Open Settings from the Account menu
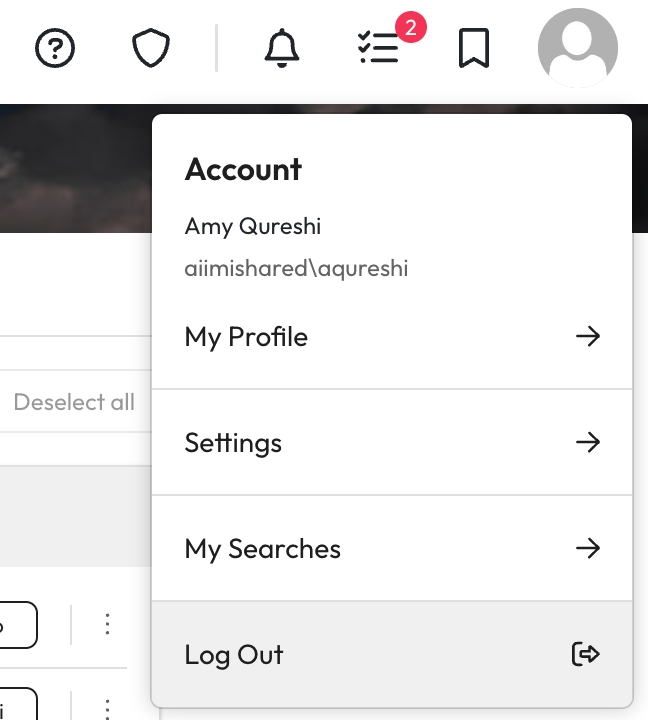Viewport: 648px width, 720px height. [233, 442]
